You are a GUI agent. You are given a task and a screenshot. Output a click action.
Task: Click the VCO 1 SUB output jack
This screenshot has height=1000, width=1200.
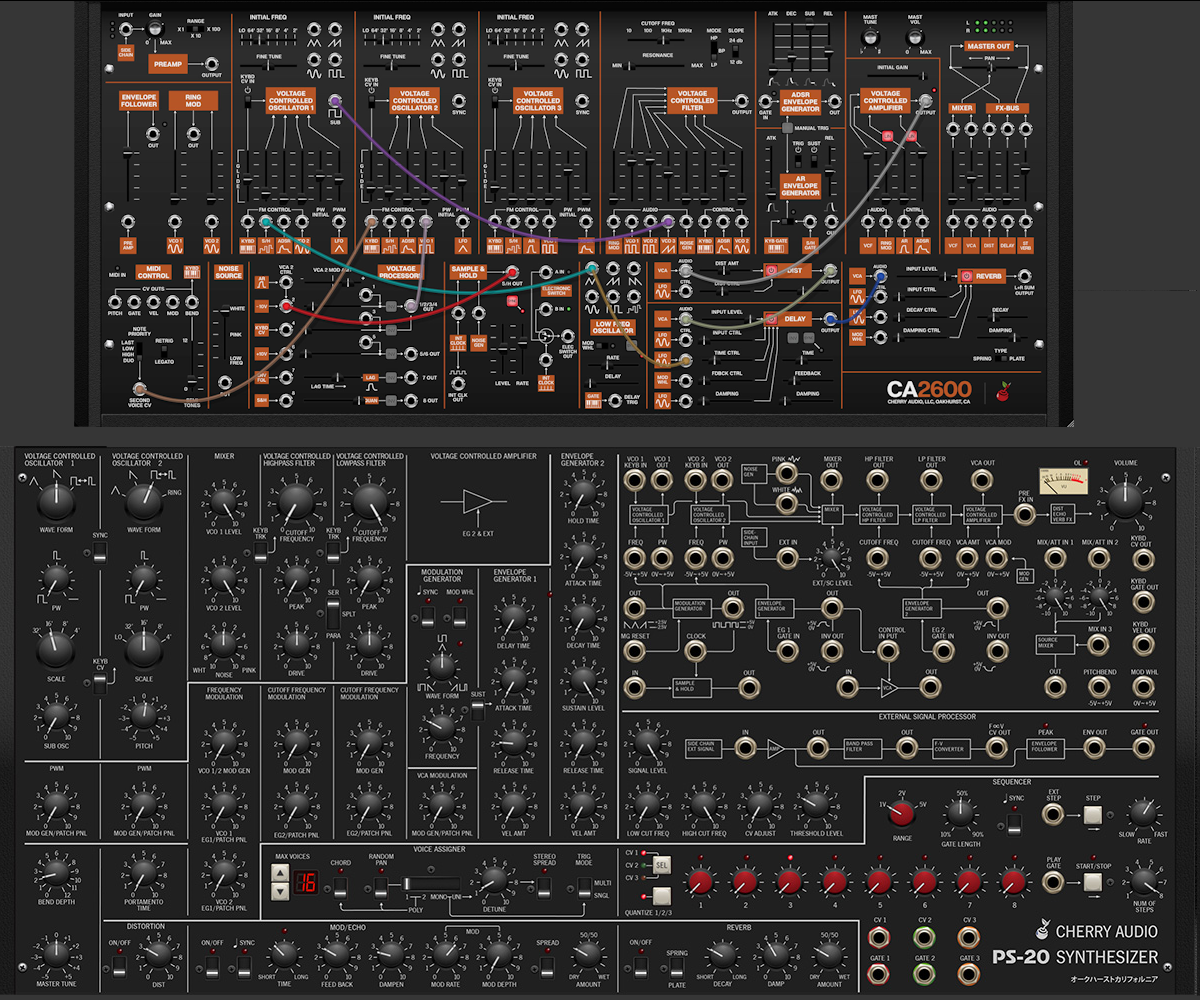point(334,102)
